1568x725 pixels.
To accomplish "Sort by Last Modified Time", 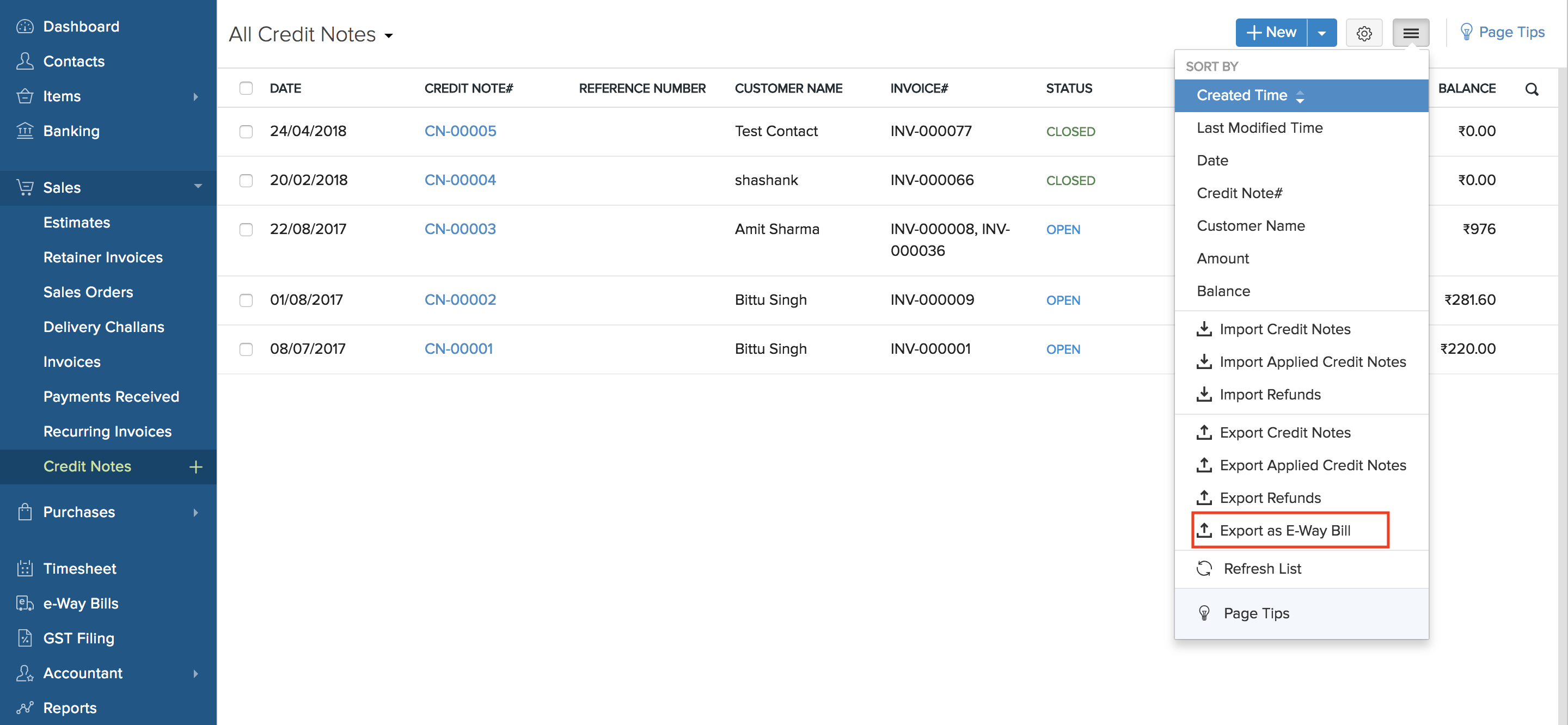I will pyautogui.click(x=1259, y=128).
